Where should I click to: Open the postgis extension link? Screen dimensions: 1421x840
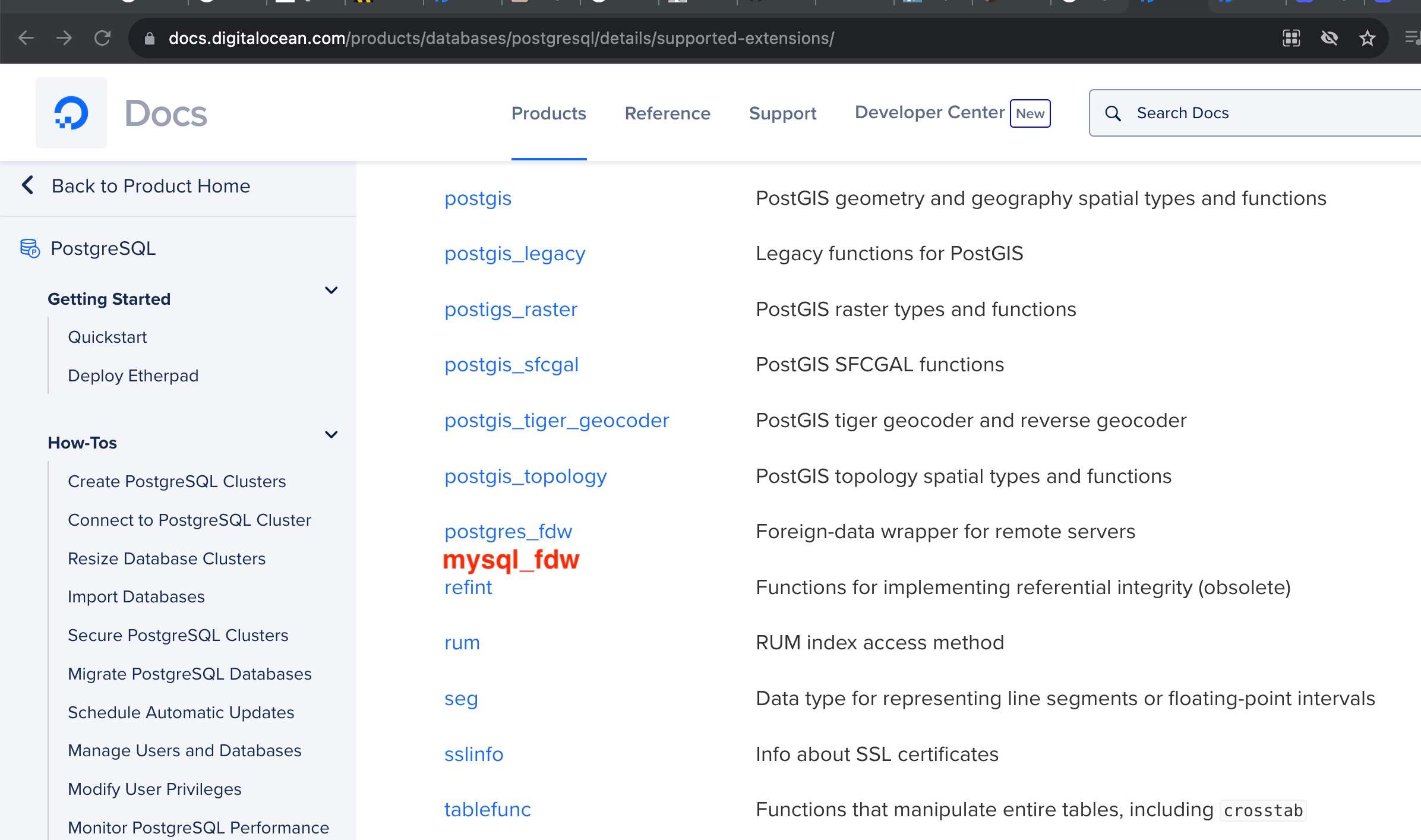pyautogui.click(x=478, y=199)
